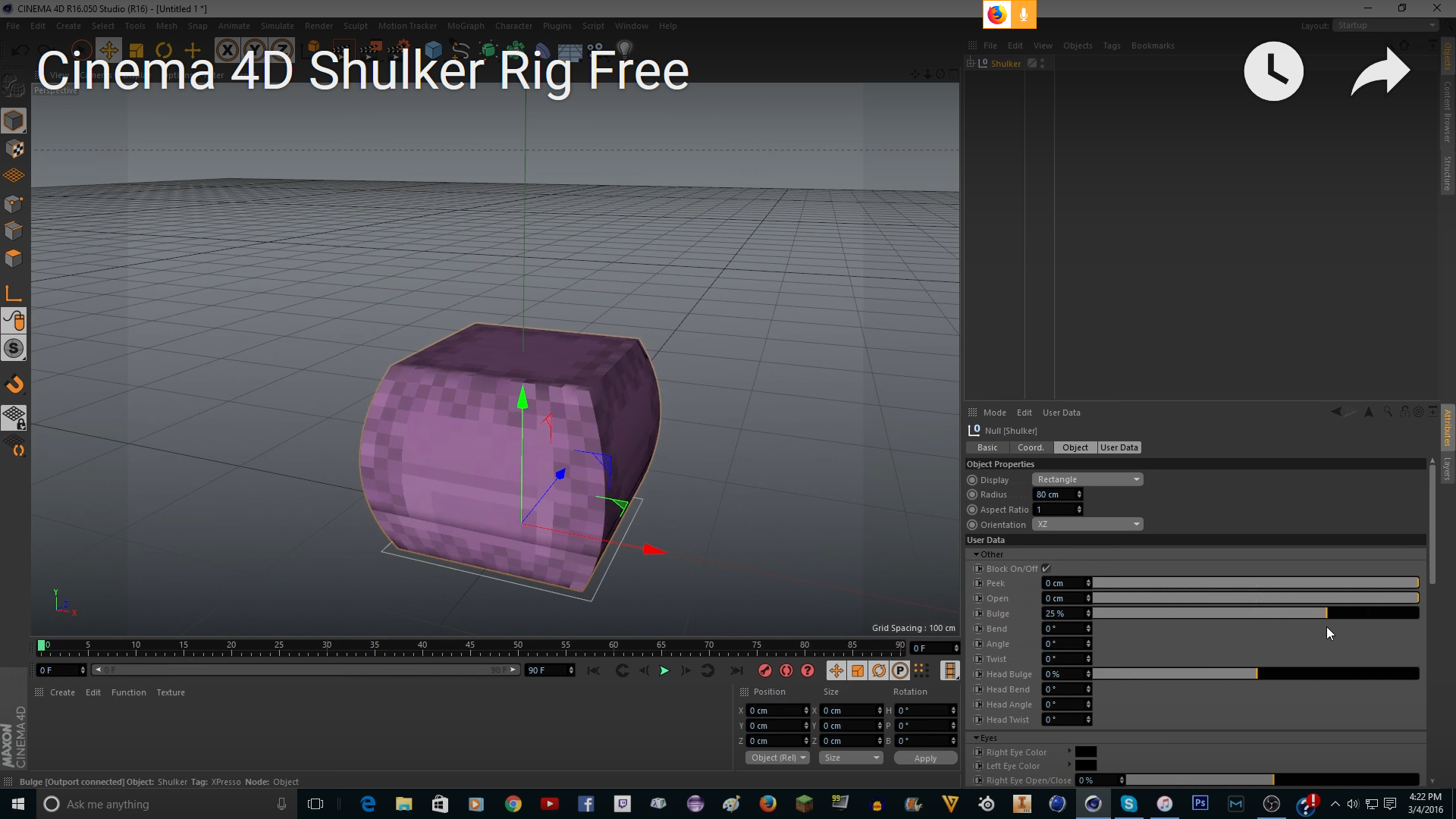Toggle the Y axis lock

pos(254,51)
